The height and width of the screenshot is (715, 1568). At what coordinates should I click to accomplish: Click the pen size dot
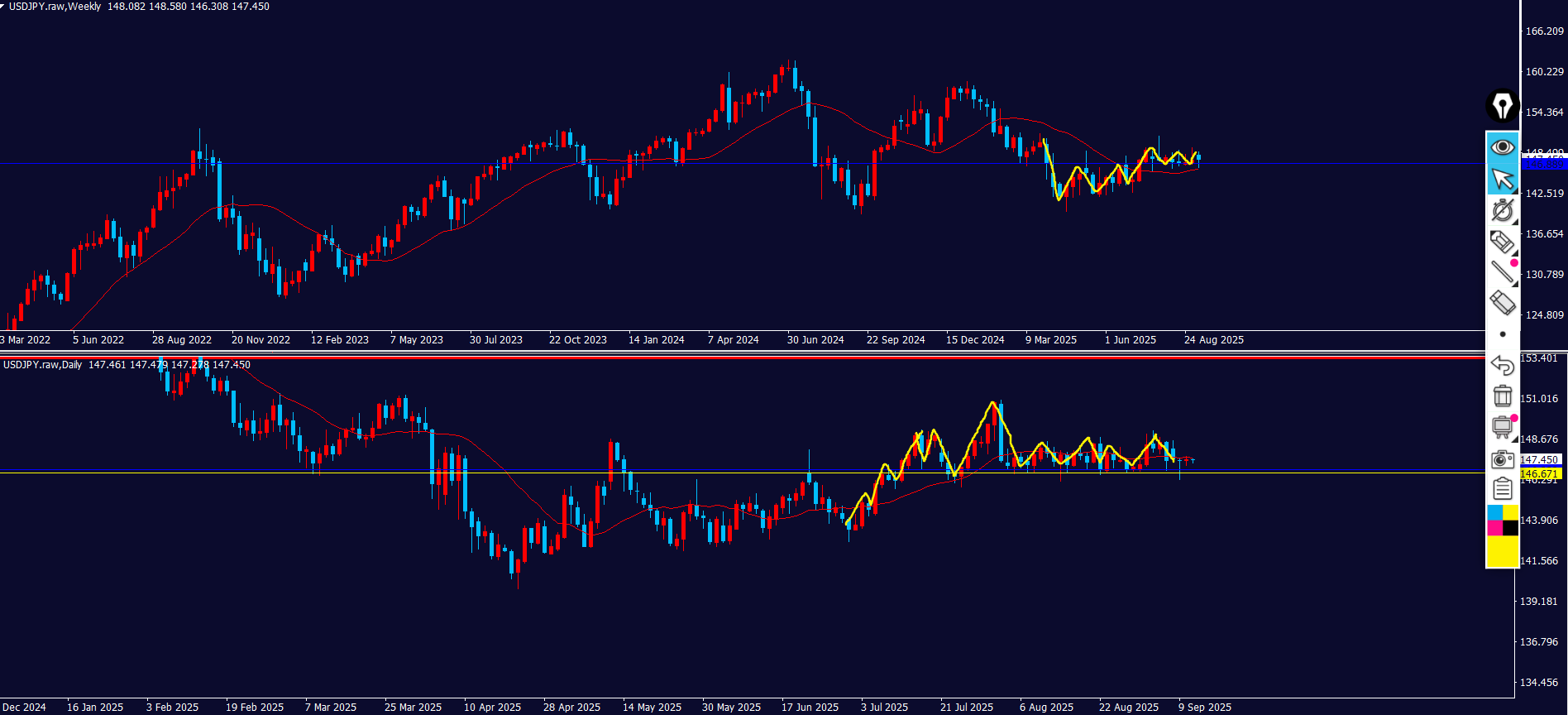(x=1503, y=334)
